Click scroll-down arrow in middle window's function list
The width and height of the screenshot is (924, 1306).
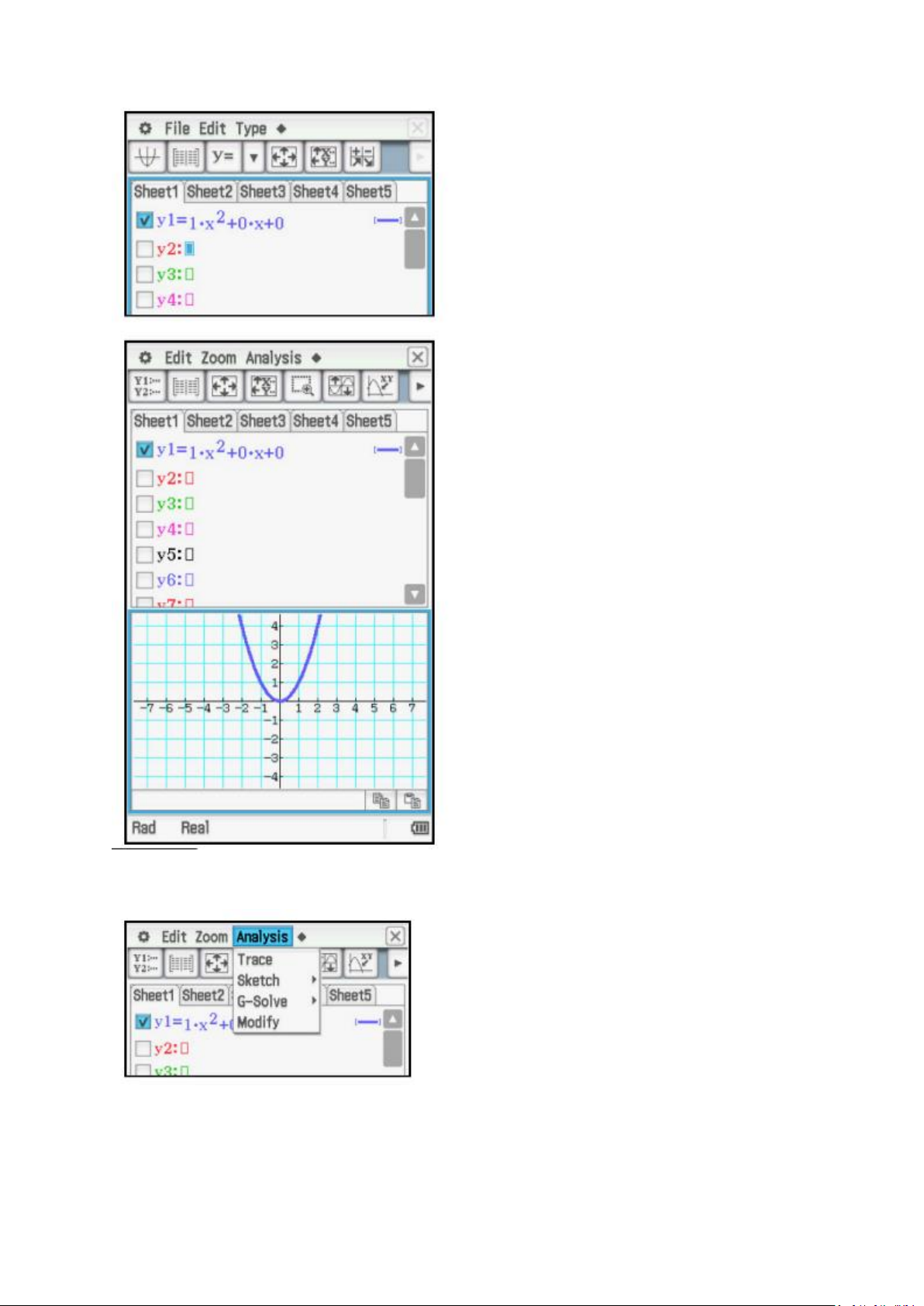pos(415,594)
